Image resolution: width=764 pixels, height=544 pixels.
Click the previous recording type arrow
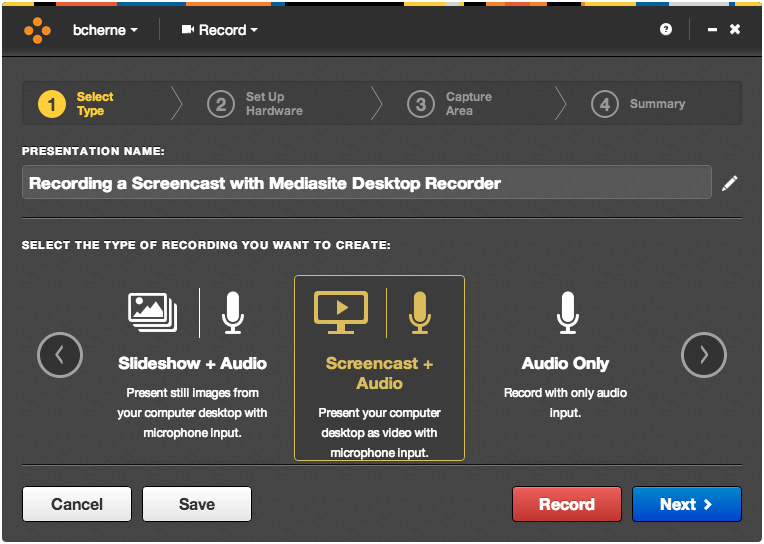click(60, 355)
